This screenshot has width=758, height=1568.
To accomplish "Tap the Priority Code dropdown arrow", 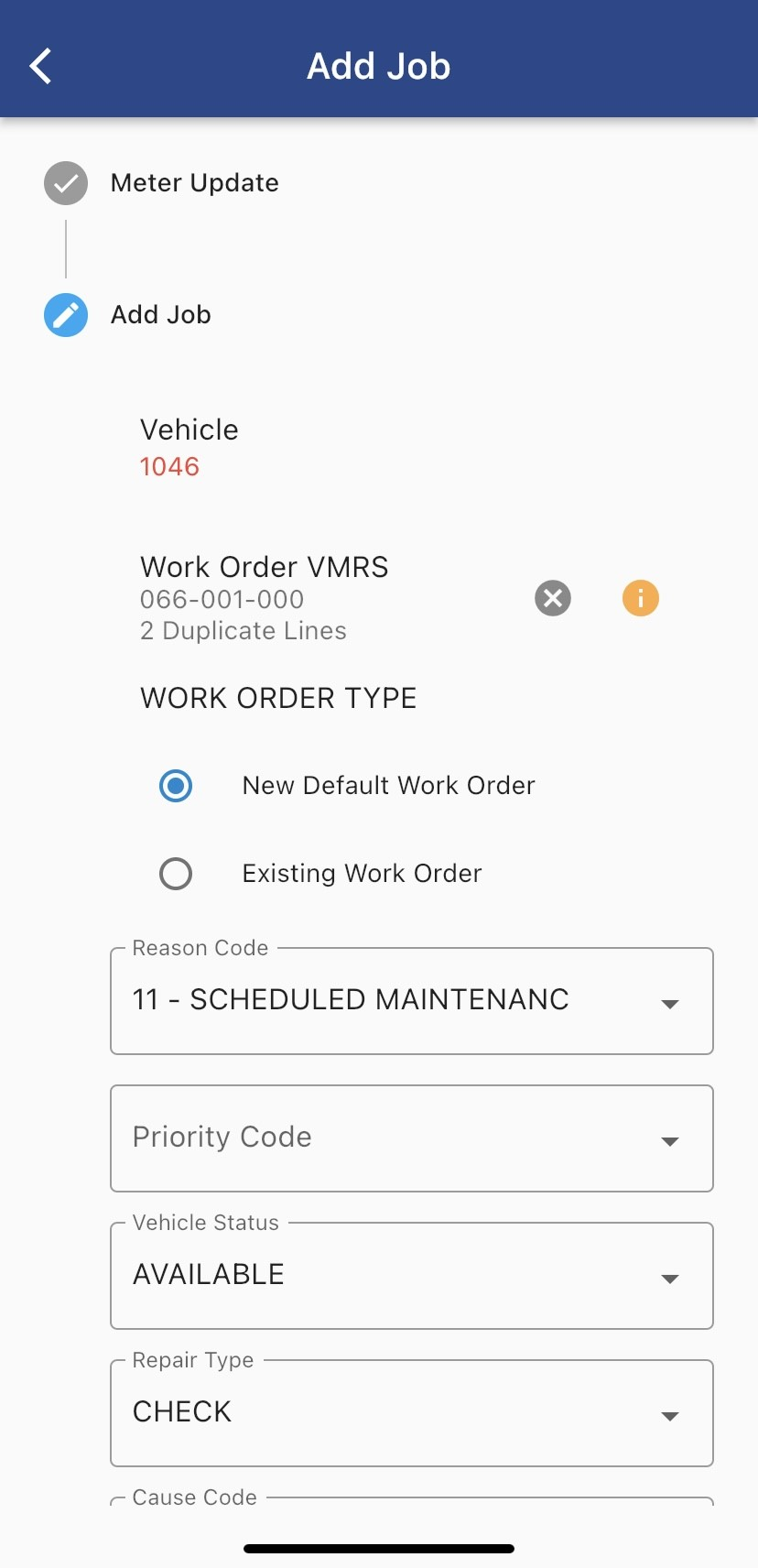I will 670,1141.
